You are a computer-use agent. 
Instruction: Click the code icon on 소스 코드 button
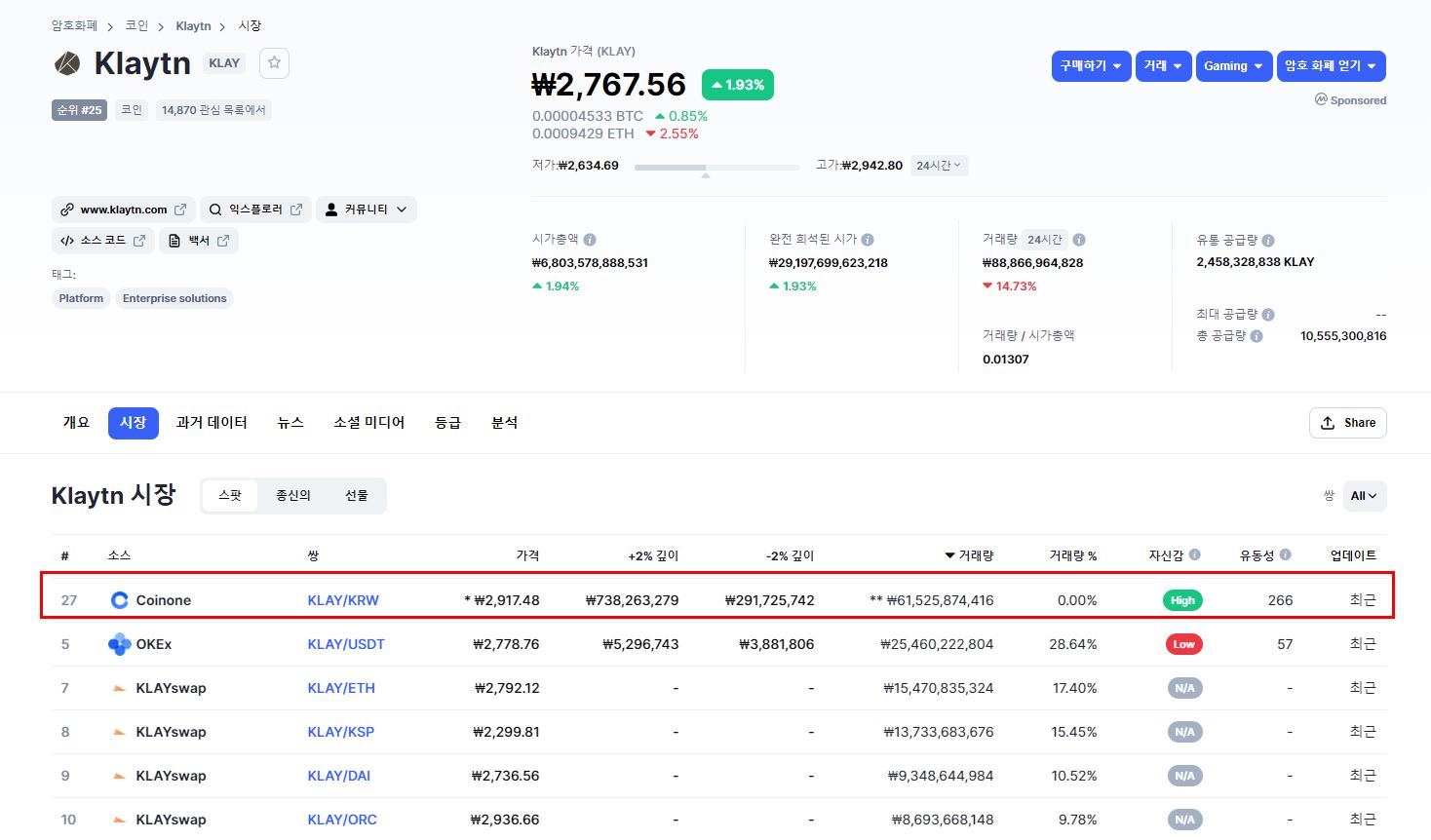pyautogui.click(x=66, y=241)
